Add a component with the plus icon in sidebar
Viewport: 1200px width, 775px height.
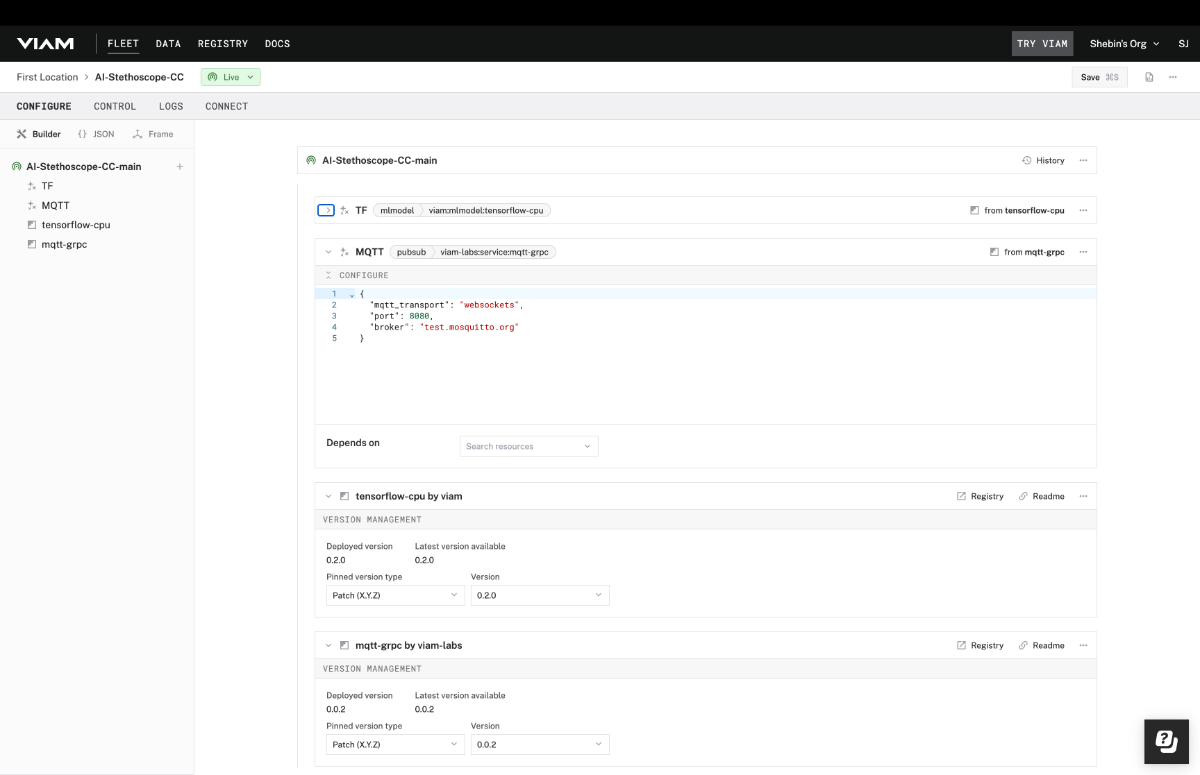pos(180,167)
